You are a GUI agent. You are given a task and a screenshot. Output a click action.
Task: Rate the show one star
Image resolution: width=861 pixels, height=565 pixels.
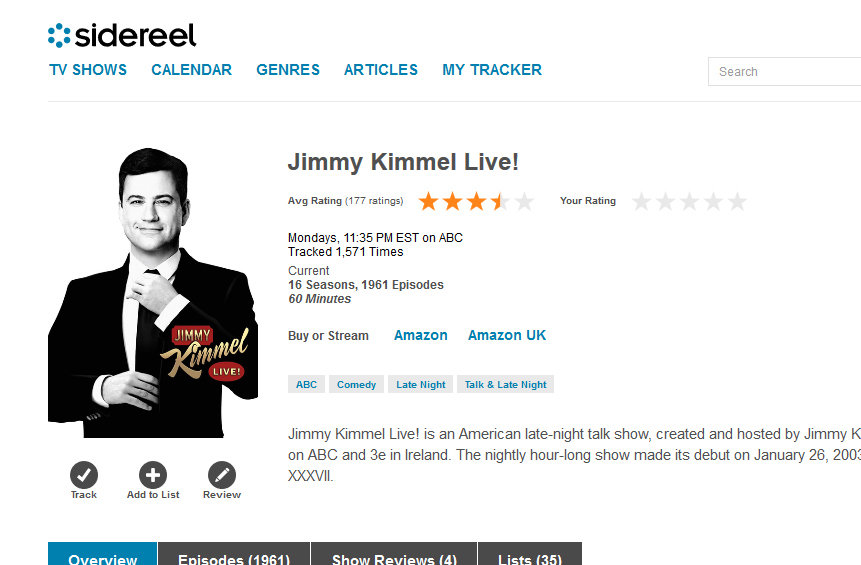click(642, 202)
